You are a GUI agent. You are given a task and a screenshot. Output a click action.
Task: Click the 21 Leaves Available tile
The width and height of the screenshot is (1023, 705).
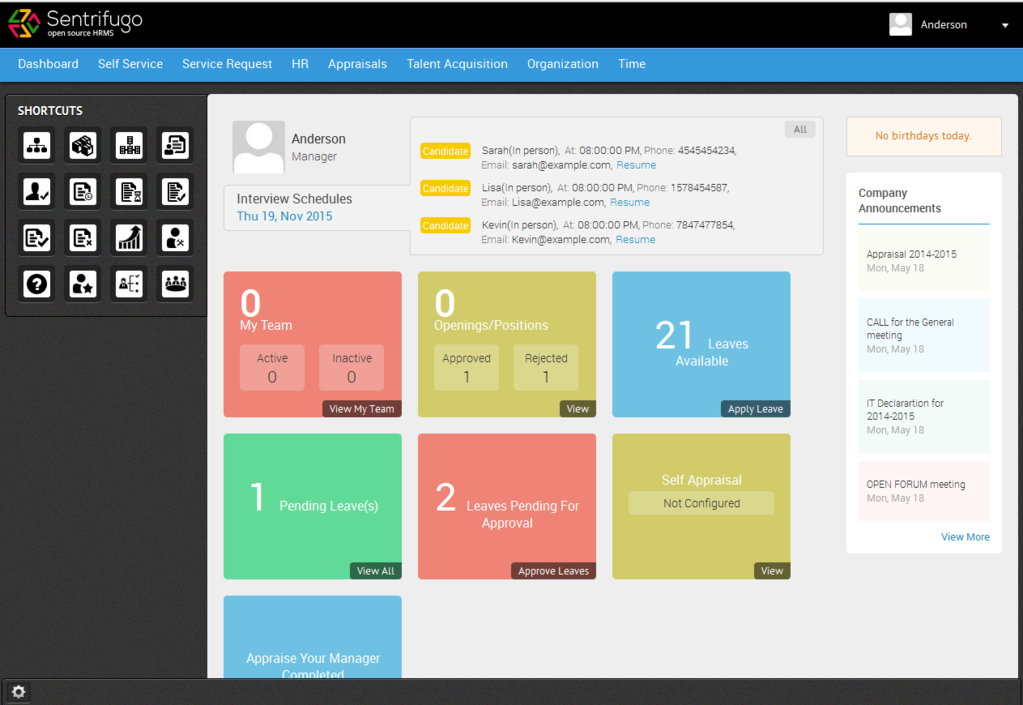701,344
